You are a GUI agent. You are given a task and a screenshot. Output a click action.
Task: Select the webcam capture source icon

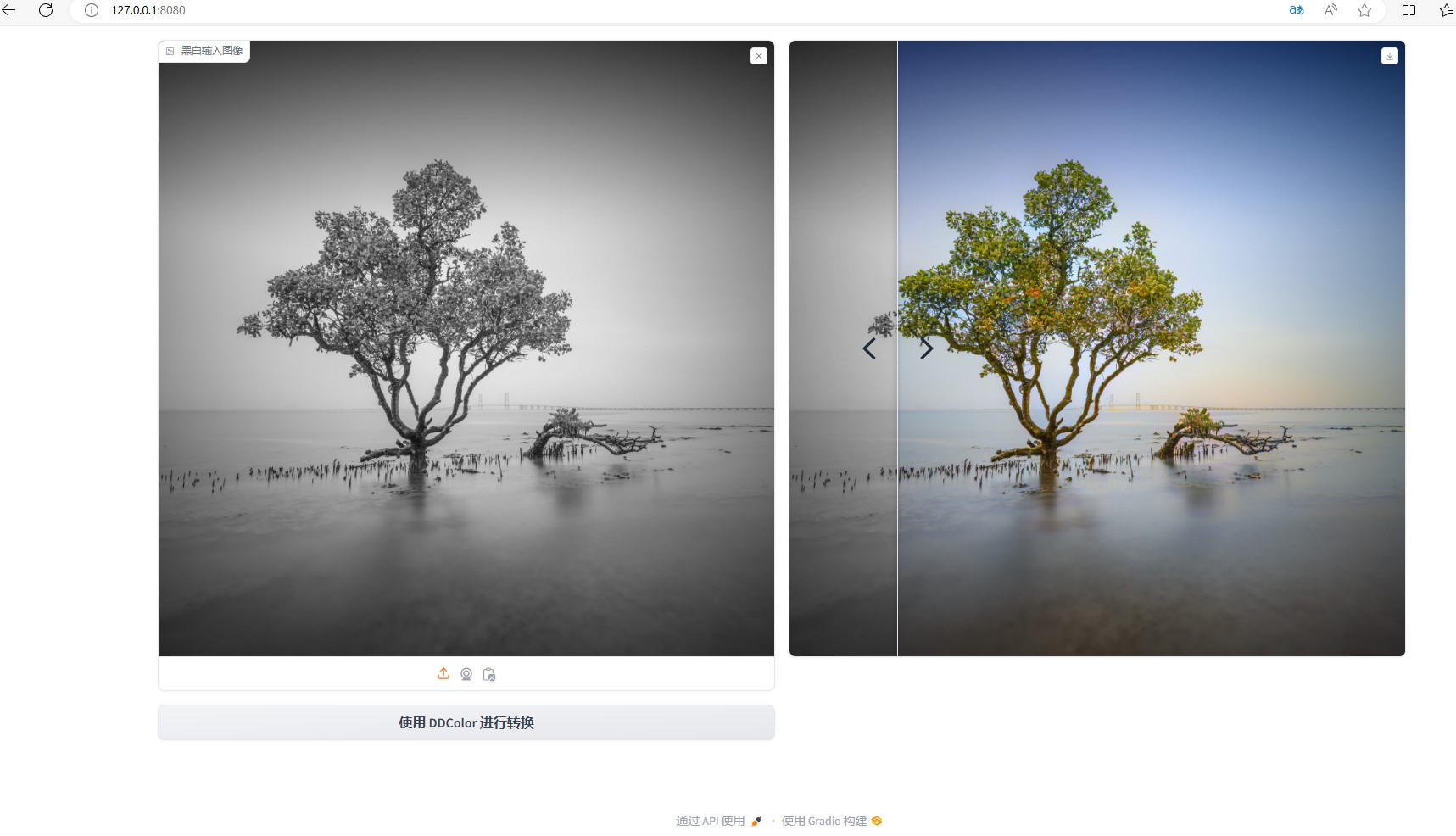(x=466, y=674)
